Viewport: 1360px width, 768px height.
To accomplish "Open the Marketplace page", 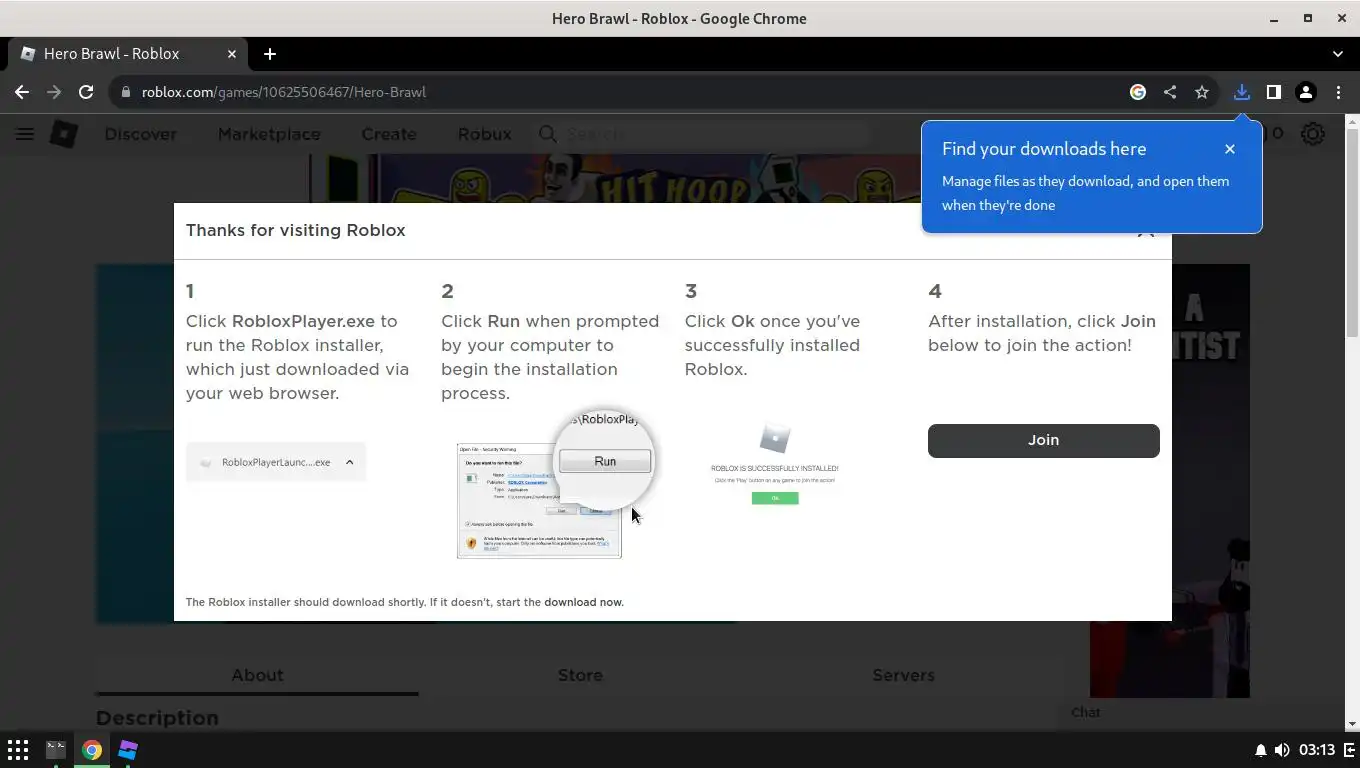I will tap(269, 134).
